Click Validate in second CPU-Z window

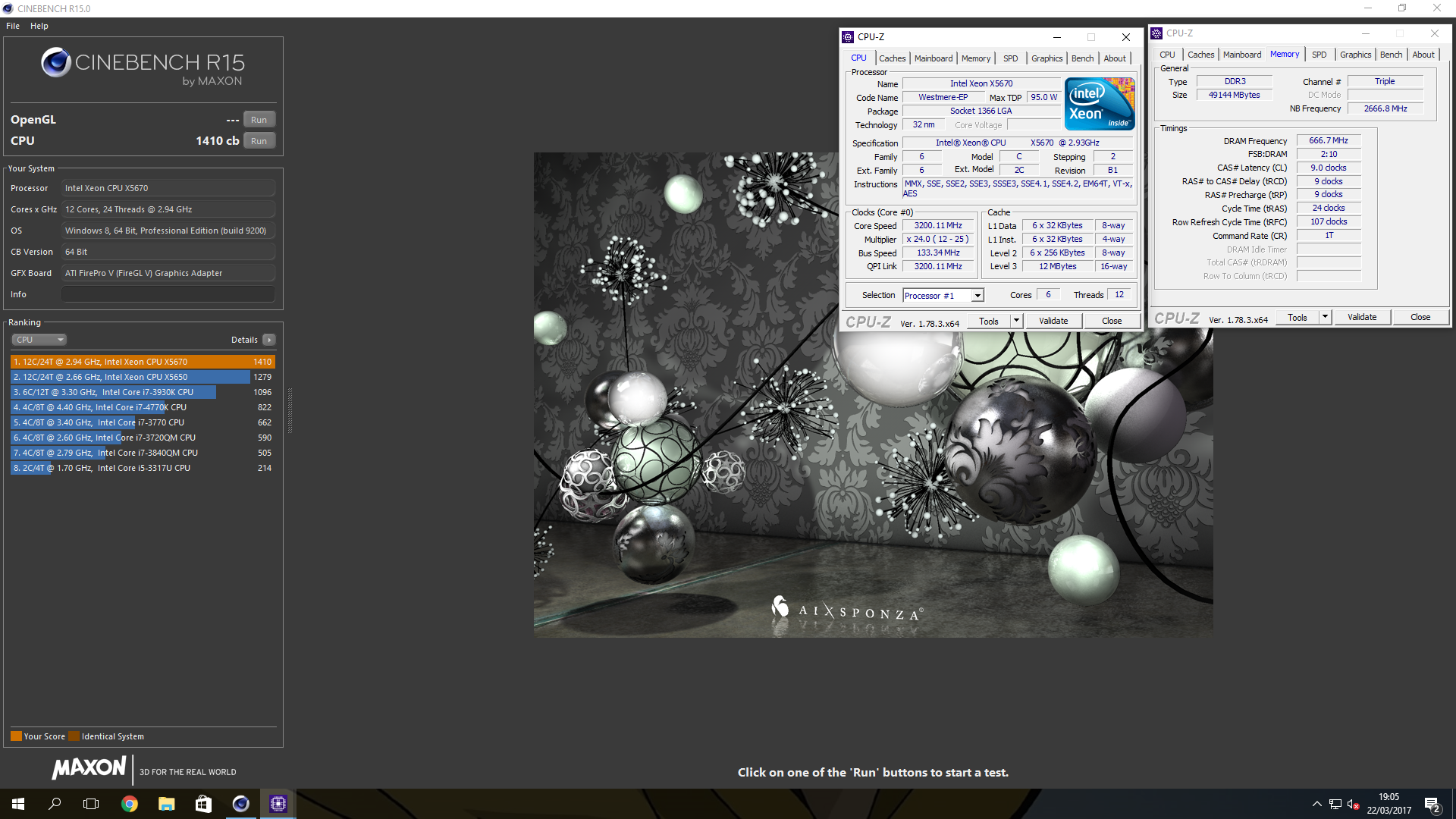coord(1362,318)
